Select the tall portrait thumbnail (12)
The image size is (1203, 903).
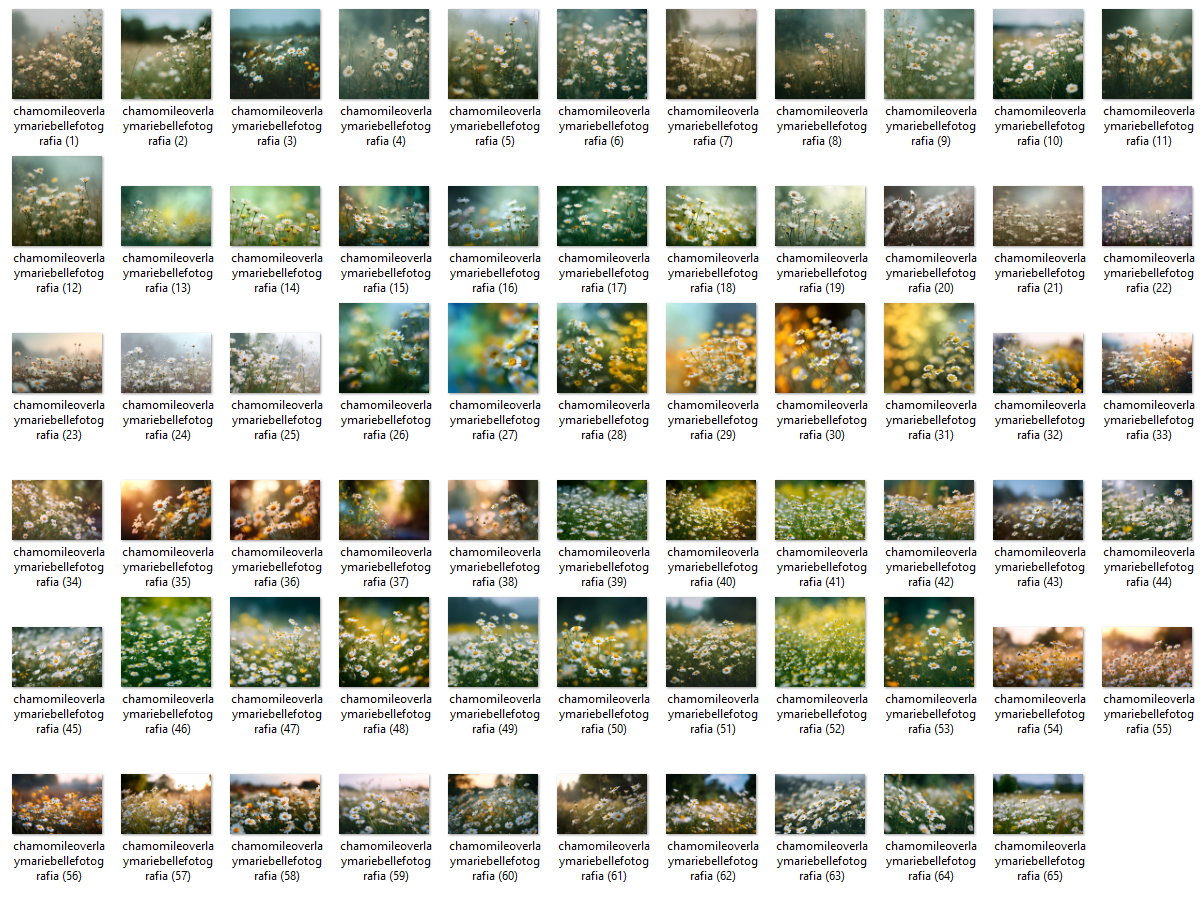[x=57, y=201]
